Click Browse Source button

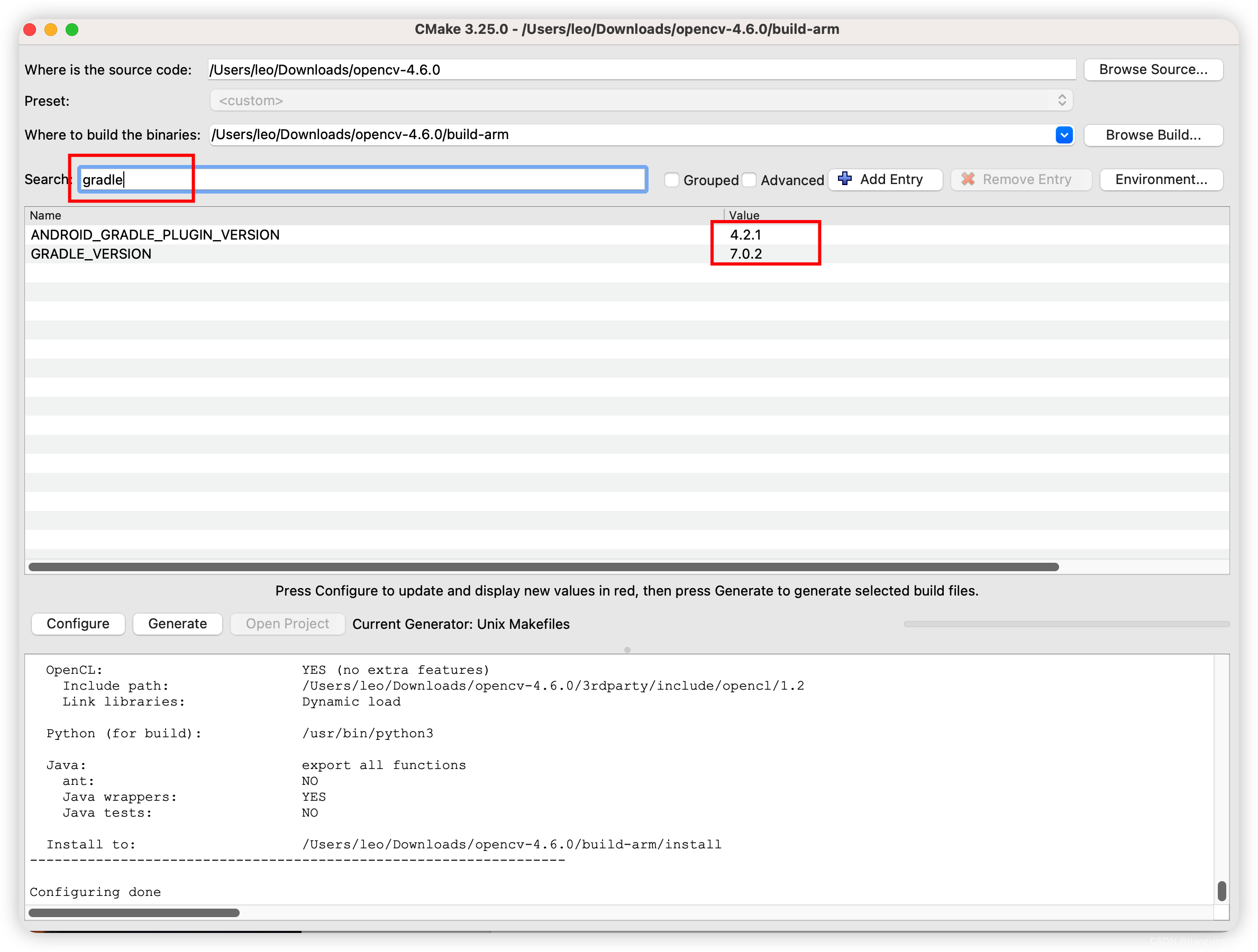pyautogui.click(x=1153, y=69)
